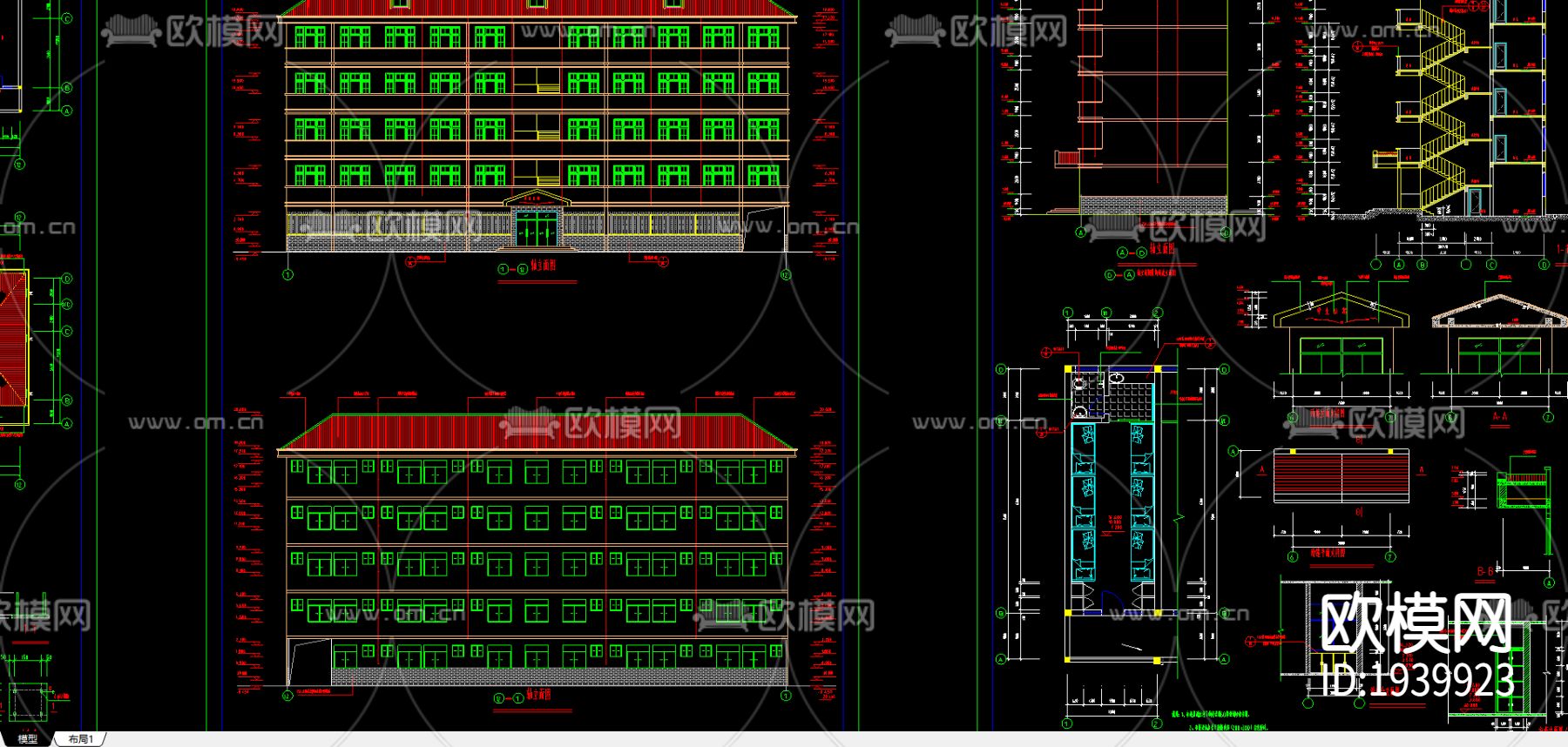Select the red A-A section label
1568x747 pixels.
pyautogui.click(x=1499, y=417)
